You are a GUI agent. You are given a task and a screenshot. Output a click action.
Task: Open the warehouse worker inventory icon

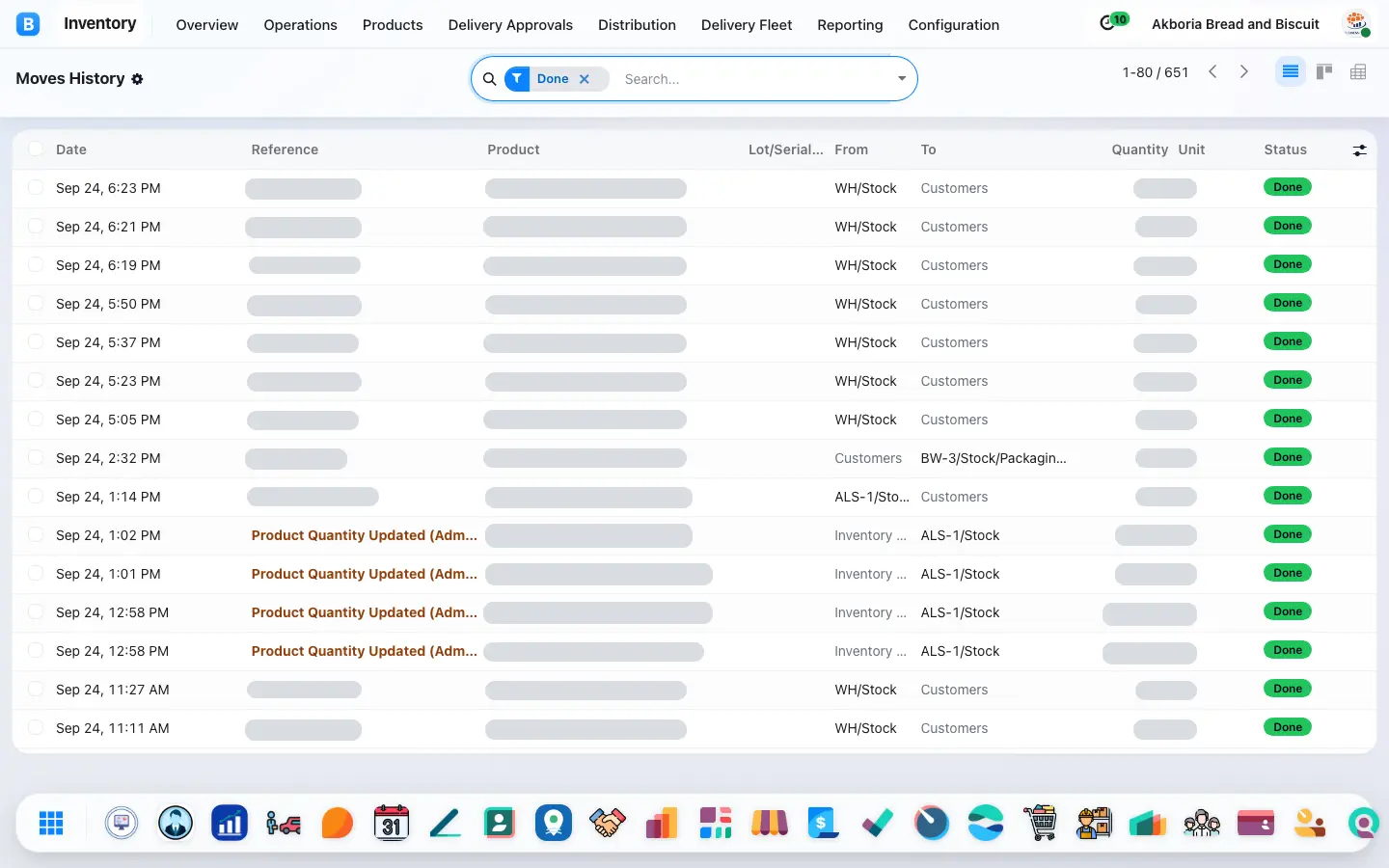point(1094,823)
